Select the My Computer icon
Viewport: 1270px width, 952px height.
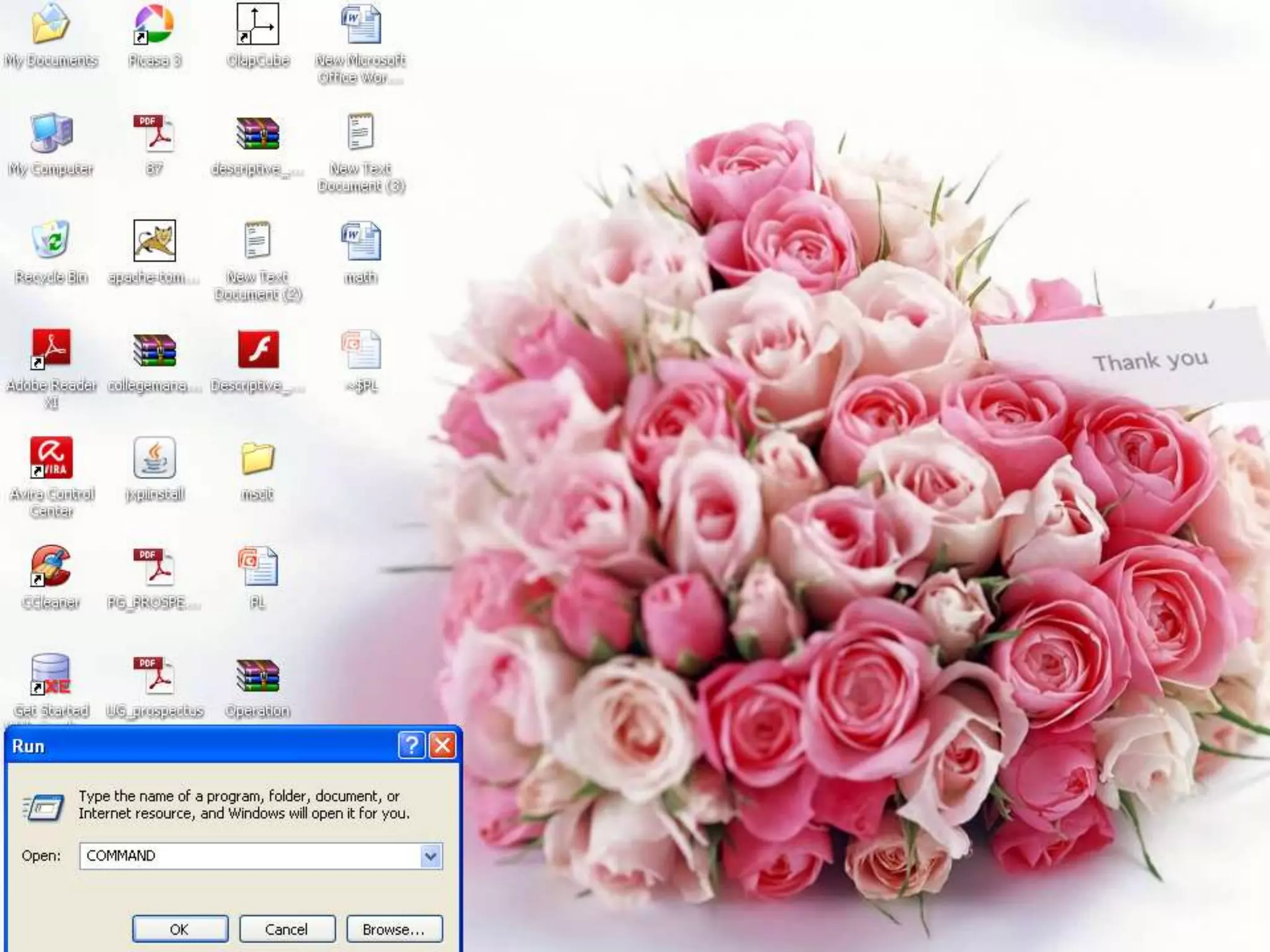click(51, 133)
